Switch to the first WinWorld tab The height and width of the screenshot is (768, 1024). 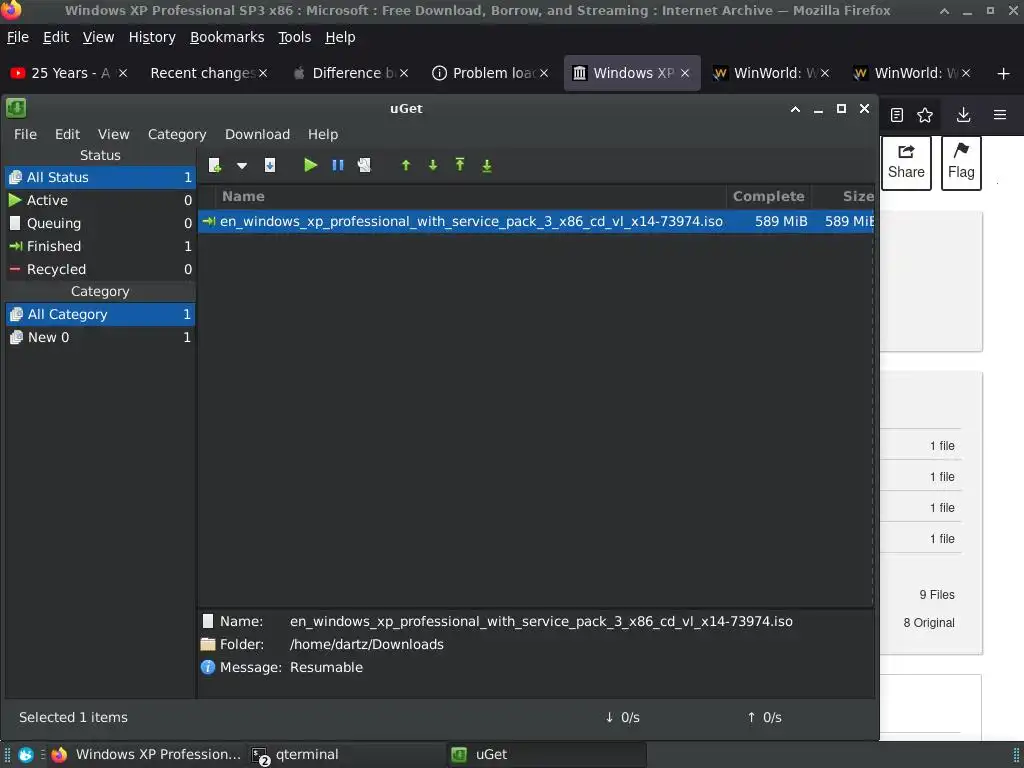click(771, 73)
